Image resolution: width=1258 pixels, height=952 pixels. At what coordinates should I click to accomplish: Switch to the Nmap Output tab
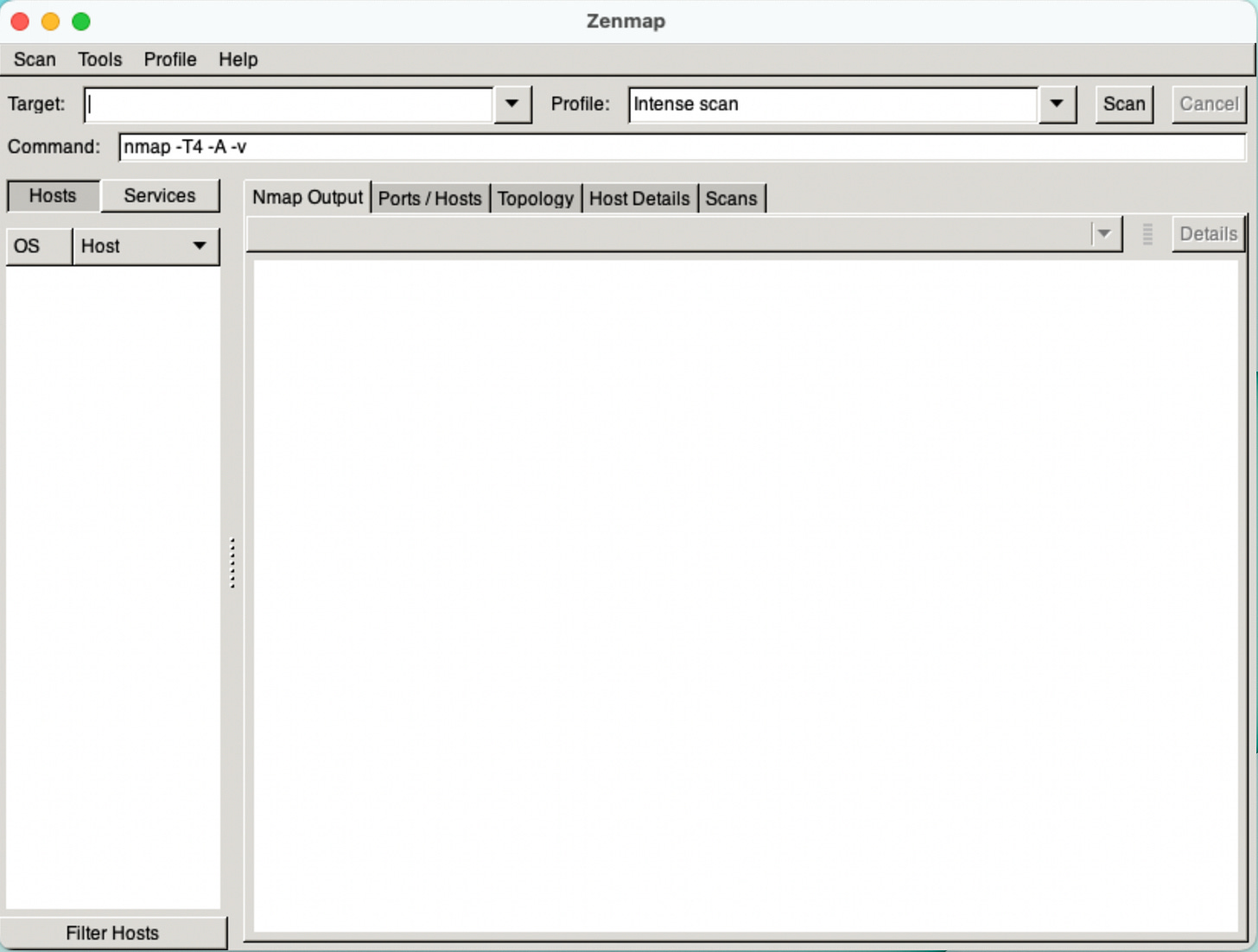pyautogui.click(x=308, y=198)
